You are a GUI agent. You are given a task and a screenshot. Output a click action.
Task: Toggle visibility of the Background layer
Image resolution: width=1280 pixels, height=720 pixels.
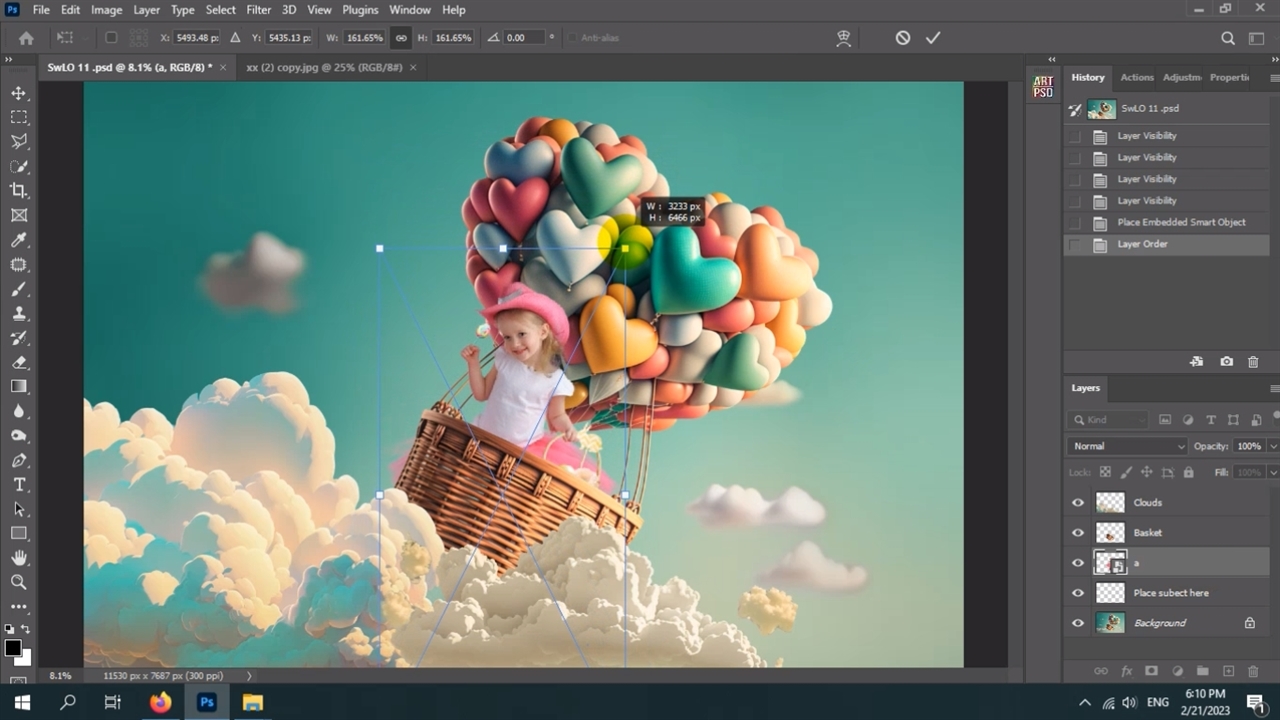pos(1078,623)
